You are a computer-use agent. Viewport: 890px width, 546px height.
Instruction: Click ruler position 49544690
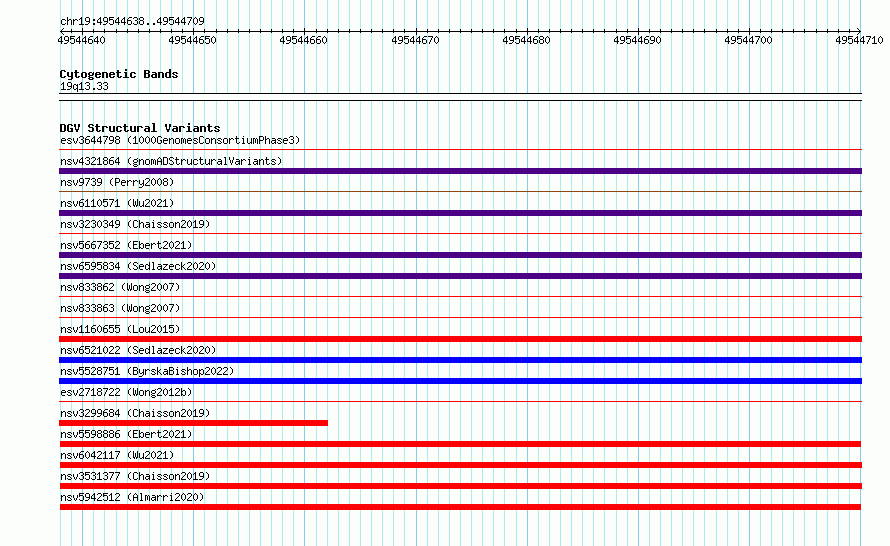pyautogui.click(x=637, y=40)
